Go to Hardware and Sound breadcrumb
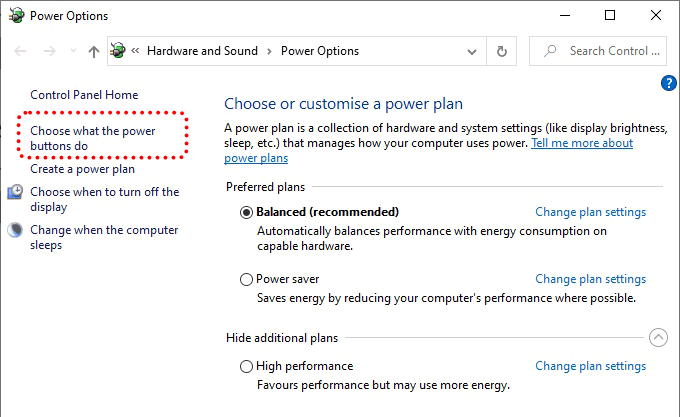This screenshot has height=417, width=680. [x=202, y=51]
